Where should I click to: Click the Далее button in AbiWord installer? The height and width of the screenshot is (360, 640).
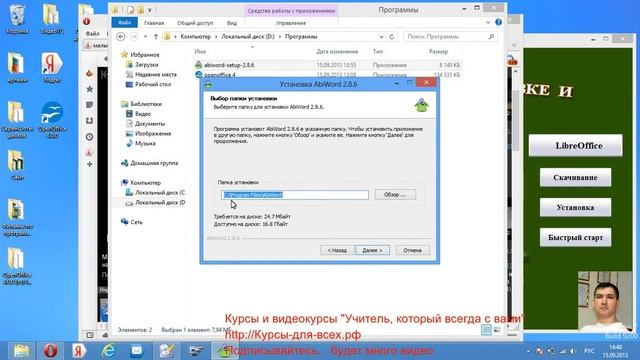(372, 250)
